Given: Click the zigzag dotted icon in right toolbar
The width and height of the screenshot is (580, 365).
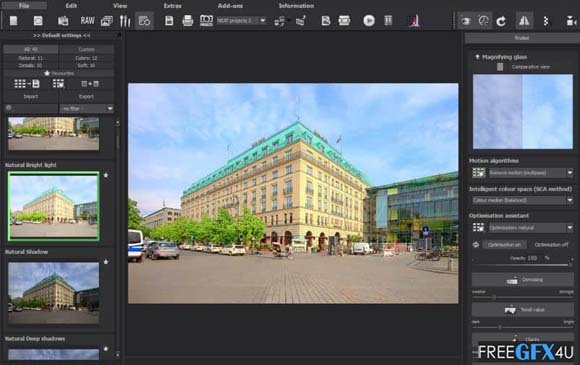Looking at the screenshot, I should pos(546,21).
